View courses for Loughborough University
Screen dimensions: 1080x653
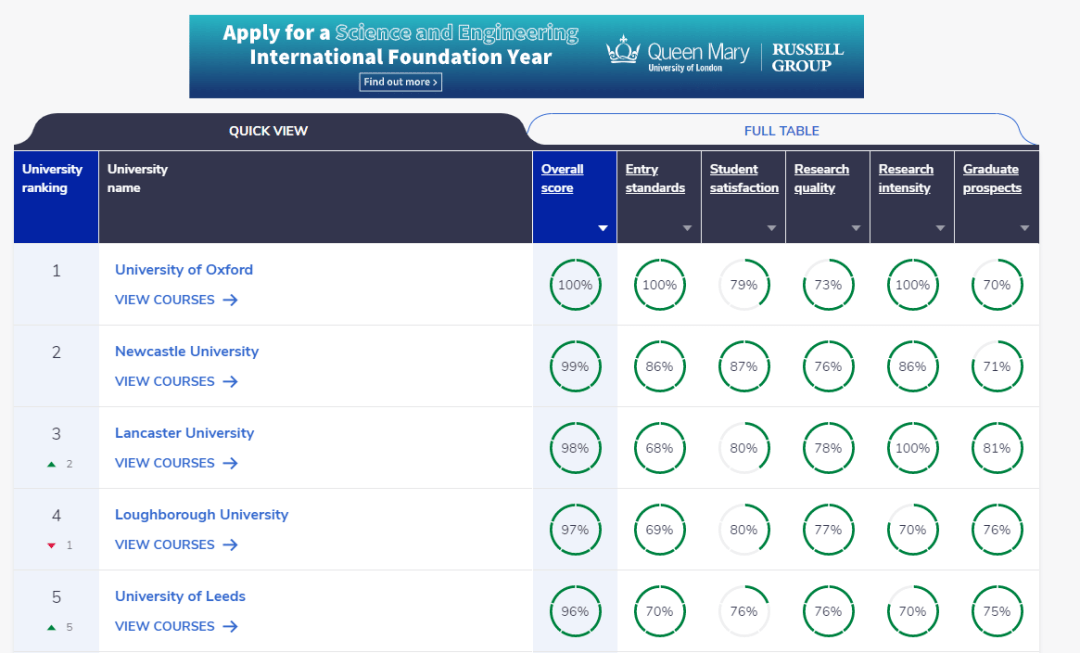(x=176, y=545)
